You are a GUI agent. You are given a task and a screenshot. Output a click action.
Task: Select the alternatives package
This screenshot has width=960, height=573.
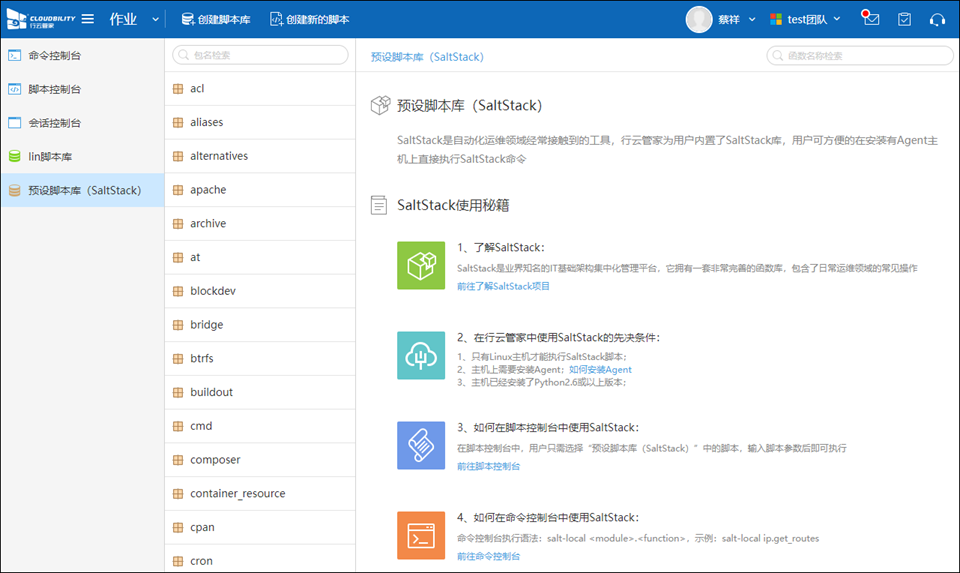pyautogui.click(x=260, y=156)
